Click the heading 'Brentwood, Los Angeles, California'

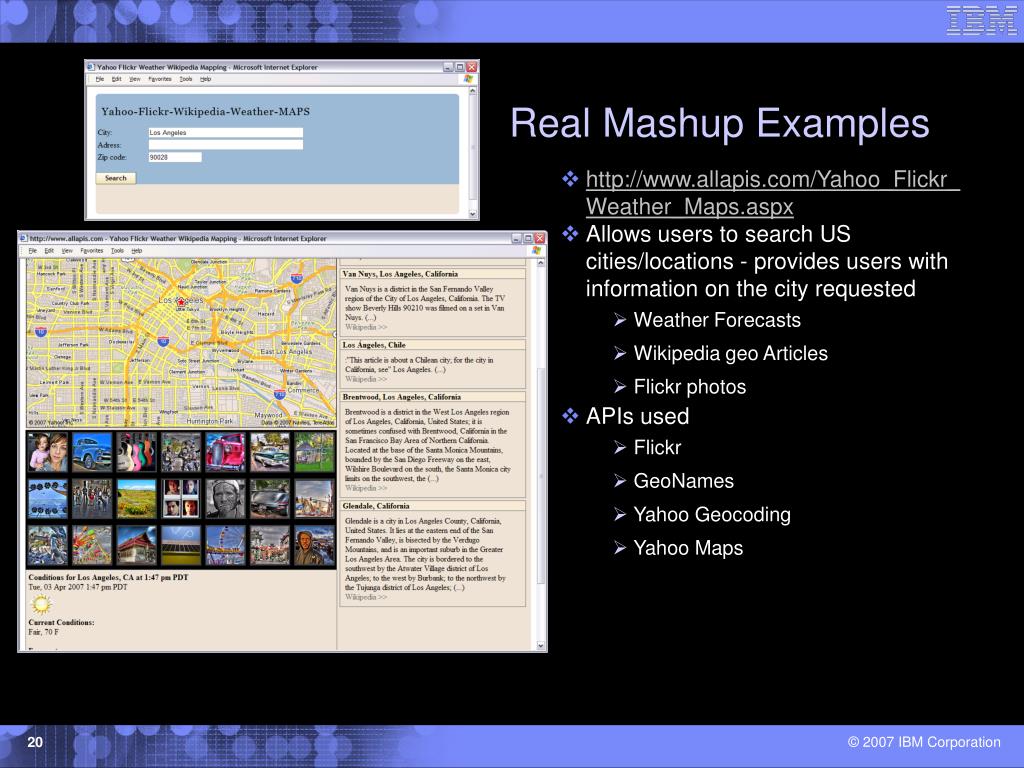click(402, 397)
